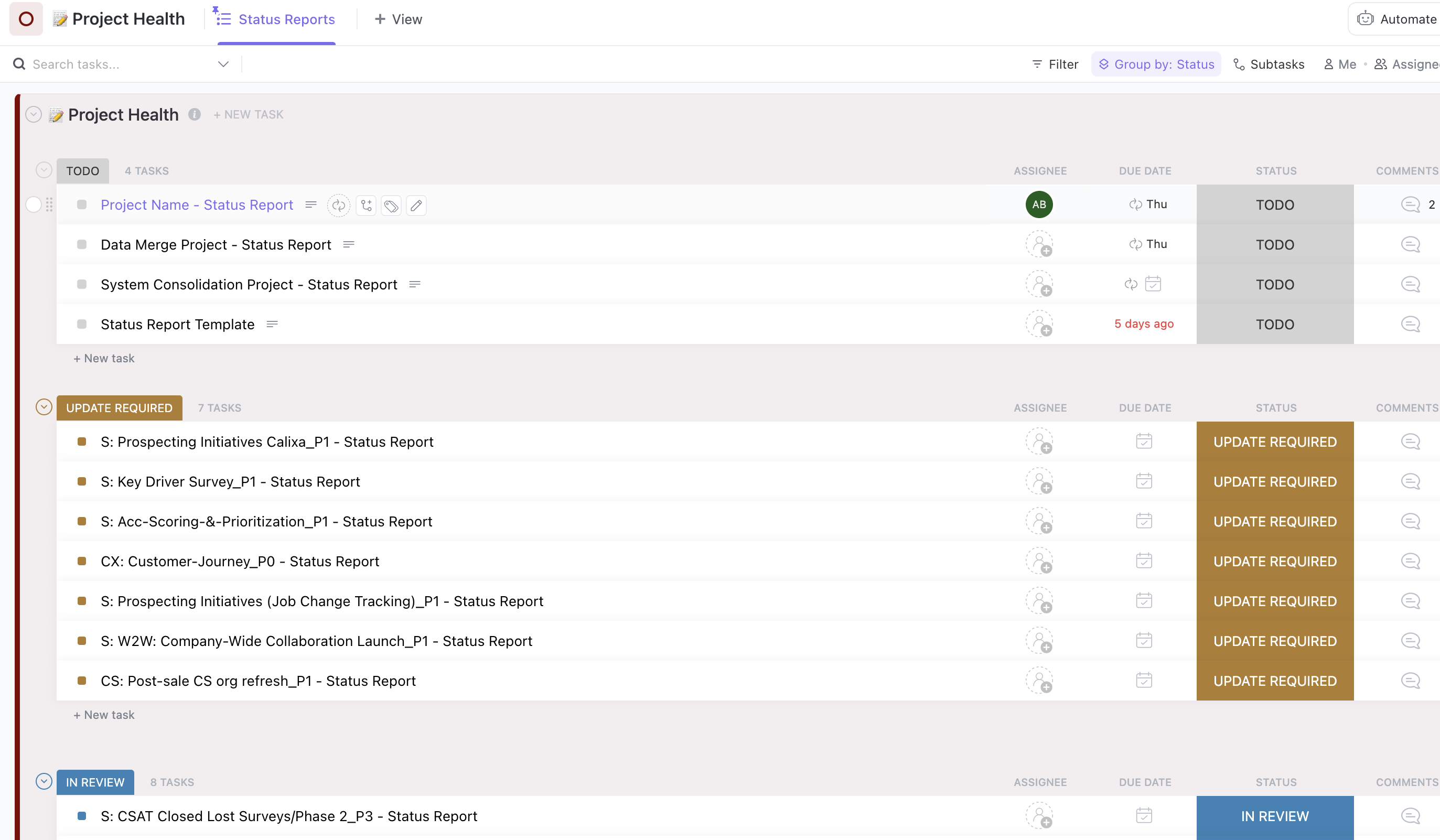This screenshot has width=1440, height=840.
Task: Set due date for CX: Customer-Journey_P0
Action: [x=1144, y=561]
